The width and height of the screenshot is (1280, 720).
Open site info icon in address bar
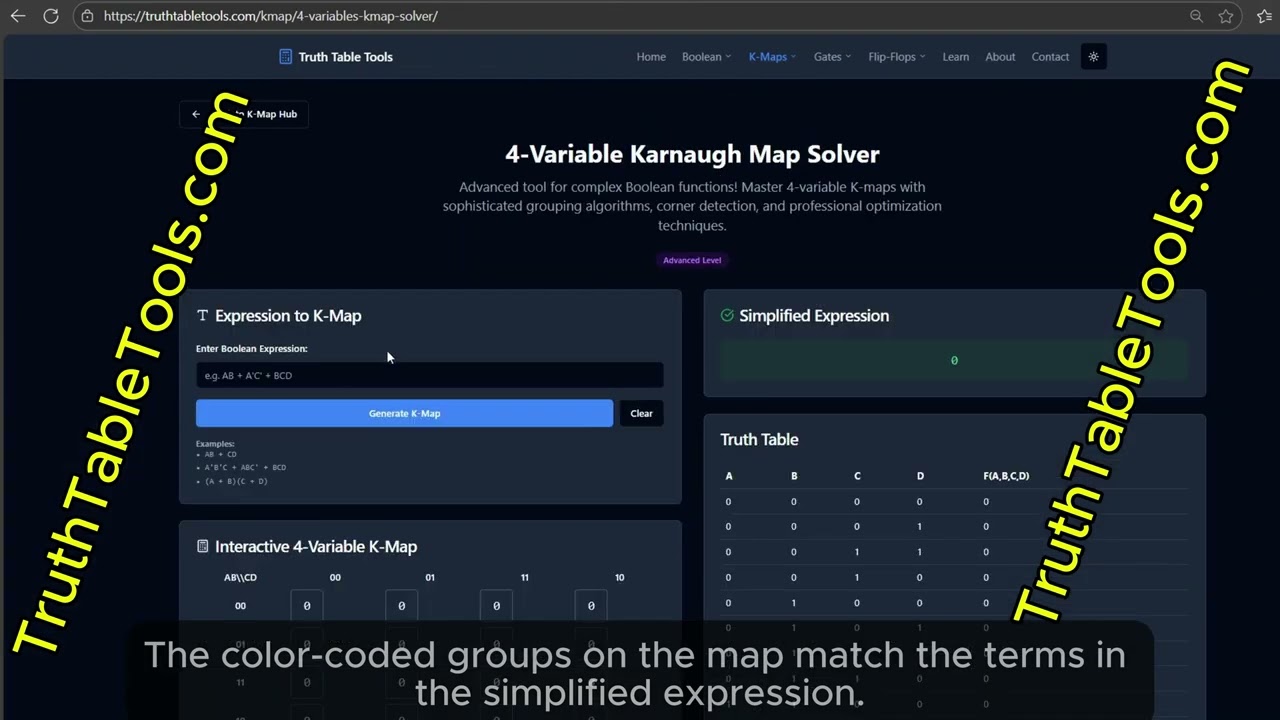pos(87,16)
